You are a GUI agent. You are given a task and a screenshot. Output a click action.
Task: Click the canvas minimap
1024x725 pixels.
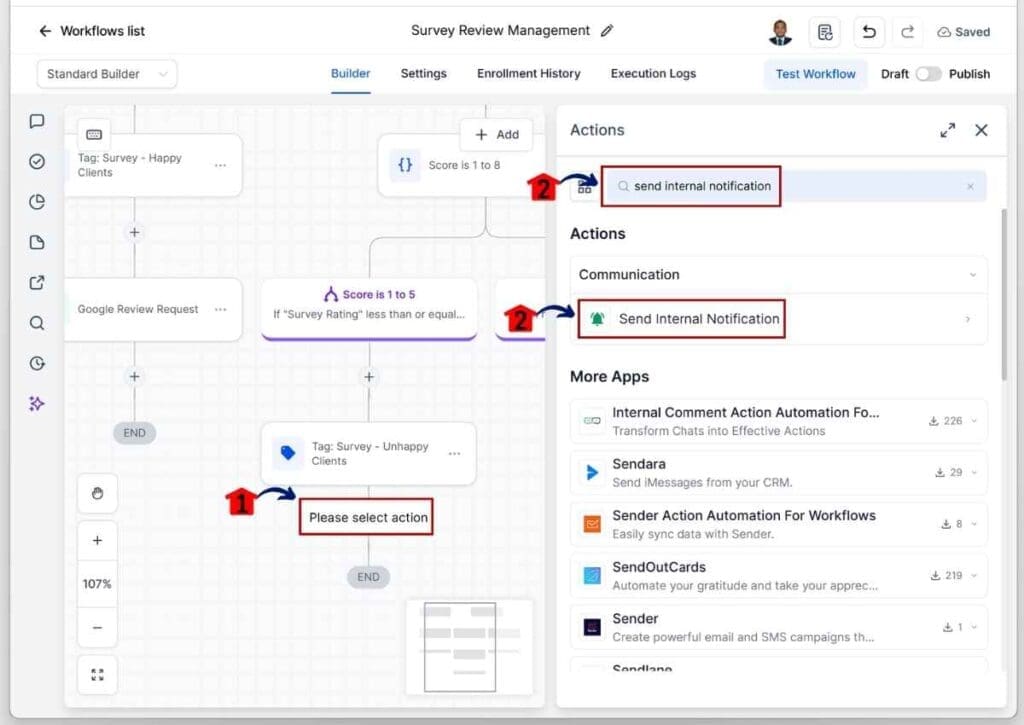pos(469,647)
